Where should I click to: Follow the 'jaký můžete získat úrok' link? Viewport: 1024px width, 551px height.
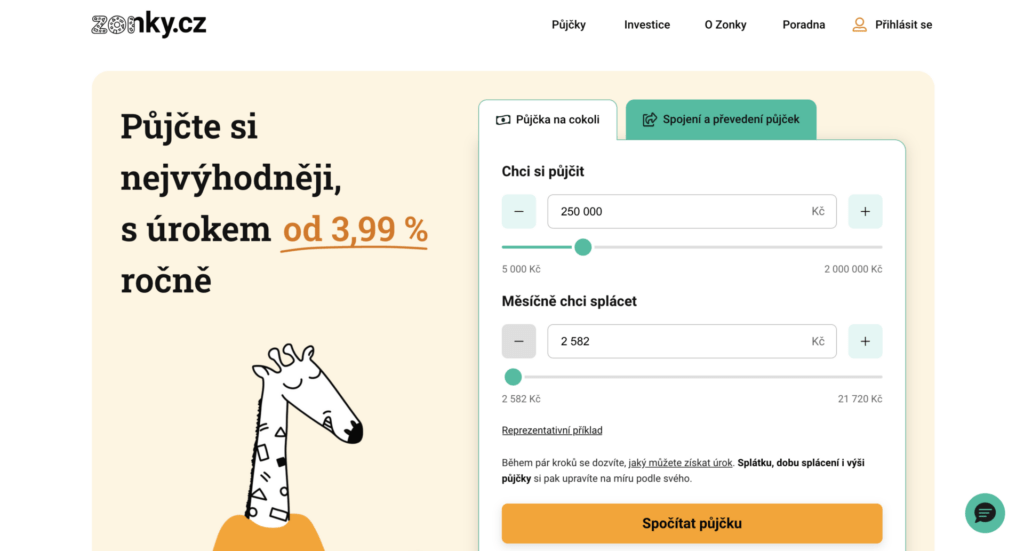point(680,463)
